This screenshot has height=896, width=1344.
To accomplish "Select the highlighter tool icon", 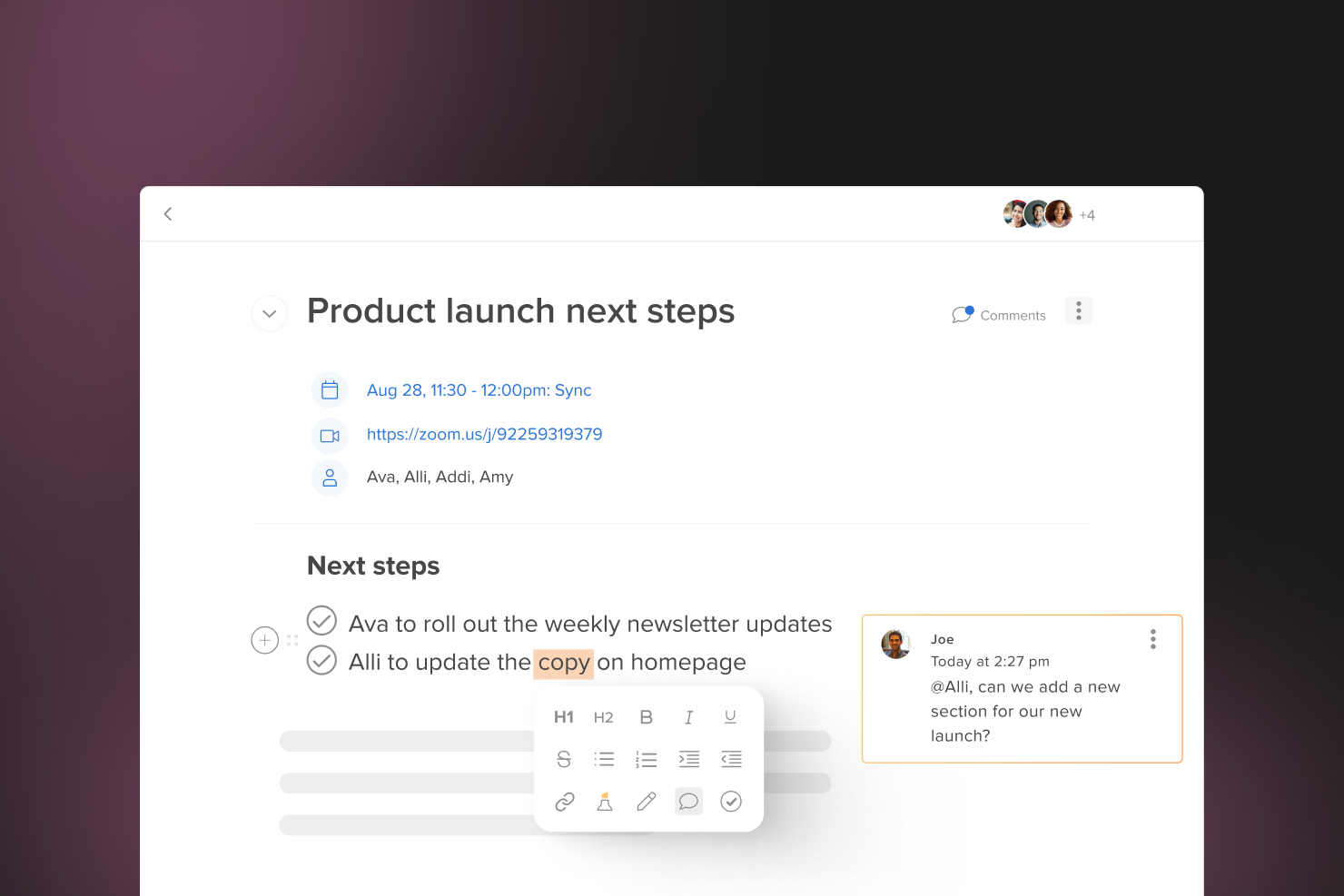I will coord(605,802).
